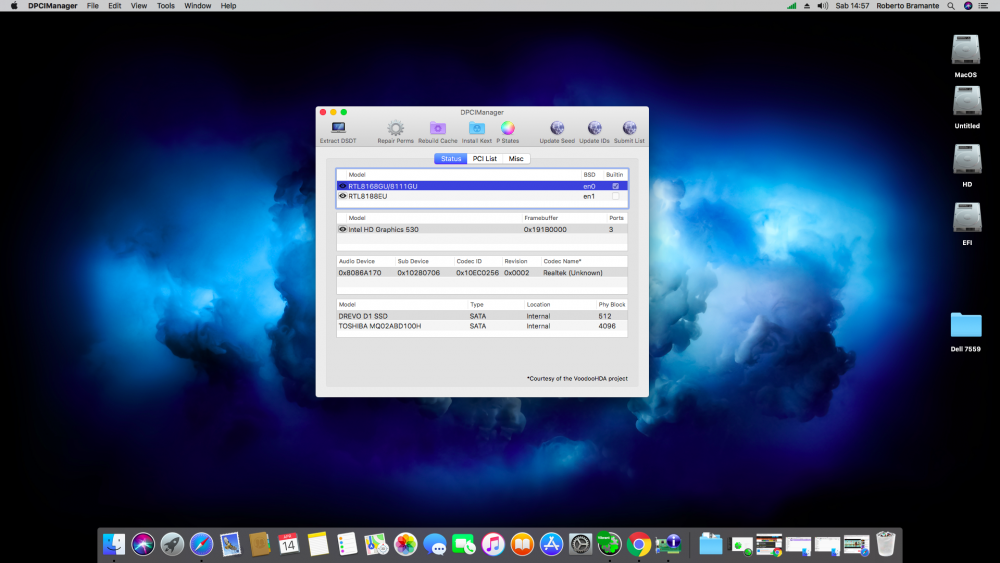Click the Roberto Bramante user menu
This screenshot has height=563, width=1000.
[x=908, y=6]
